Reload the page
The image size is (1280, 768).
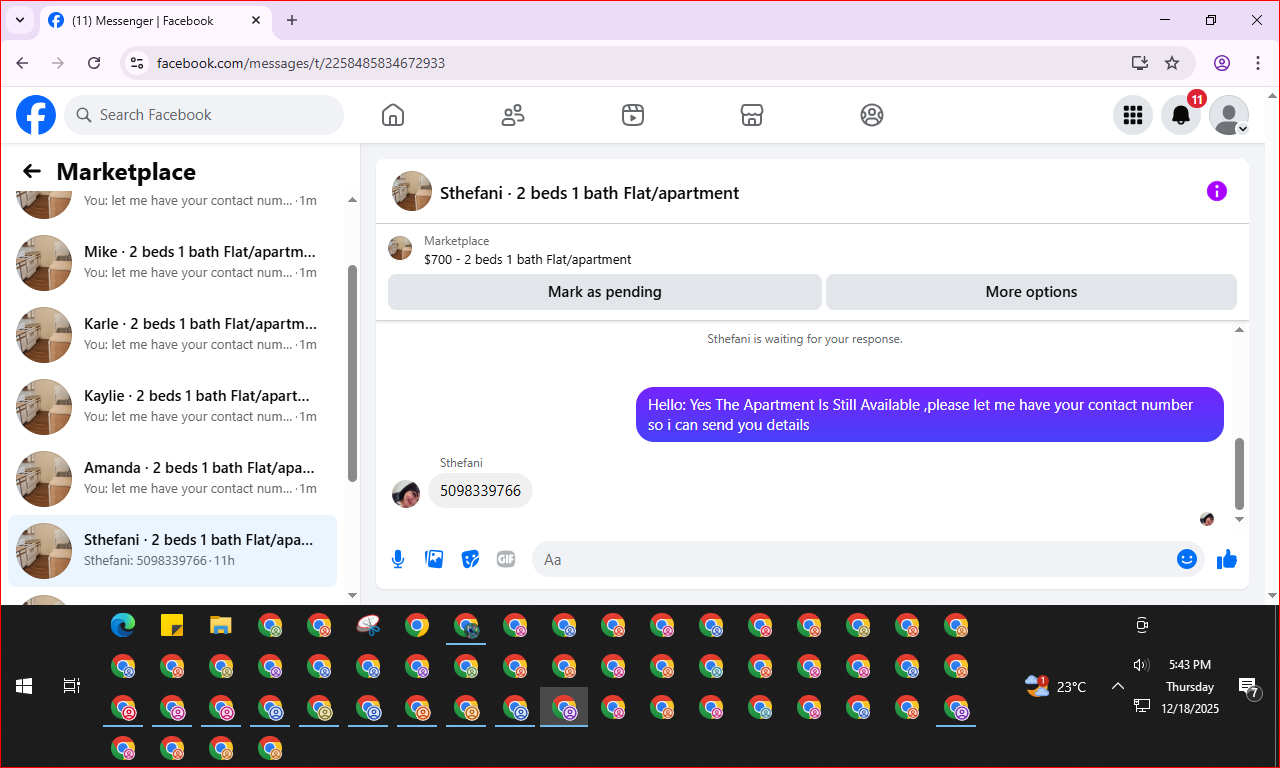click(x=94, y=63)
